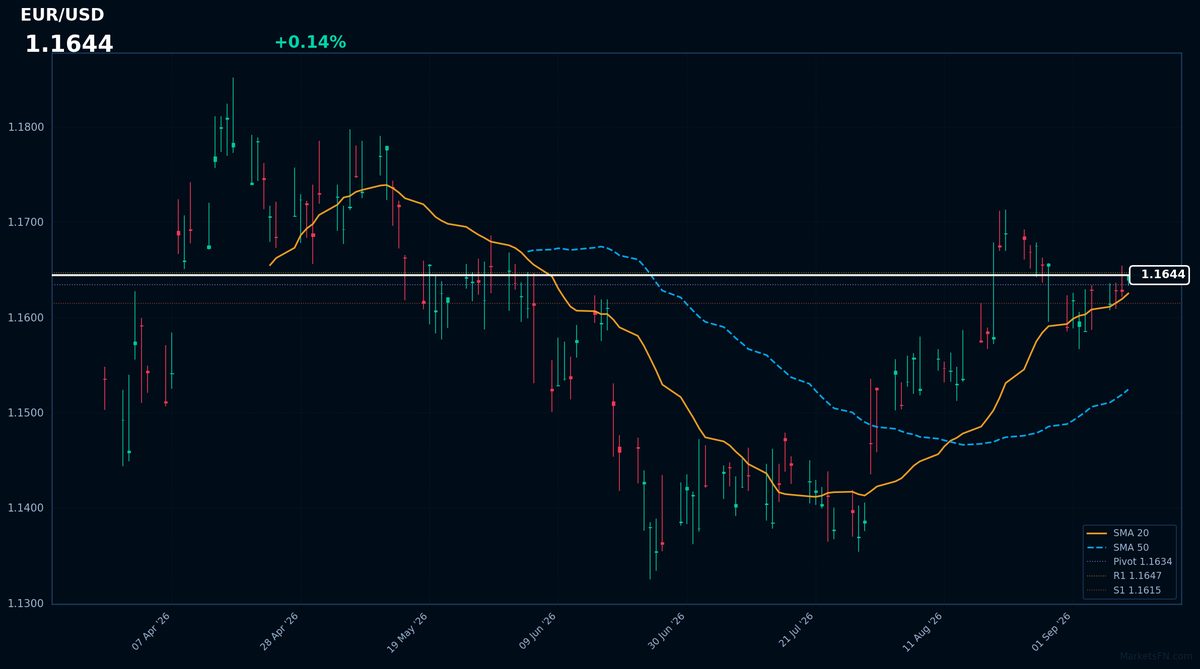Screen dimensions: 1200x669
Task: Click the +0.14% change value
Action: [310, 42]
